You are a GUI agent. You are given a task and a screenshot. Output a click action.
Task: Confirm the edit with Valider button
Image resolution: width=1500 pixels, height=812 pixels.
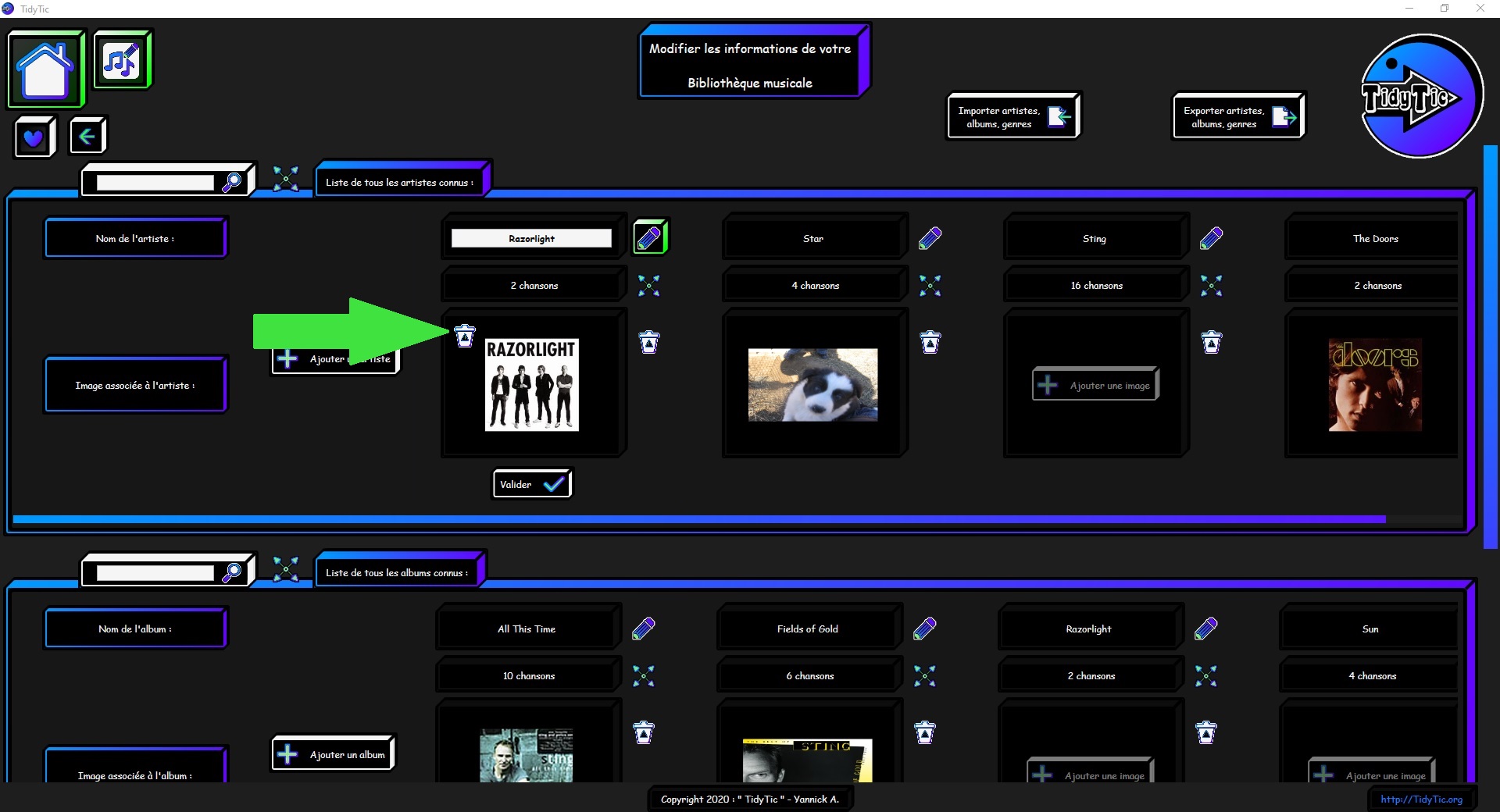[532, 484]
